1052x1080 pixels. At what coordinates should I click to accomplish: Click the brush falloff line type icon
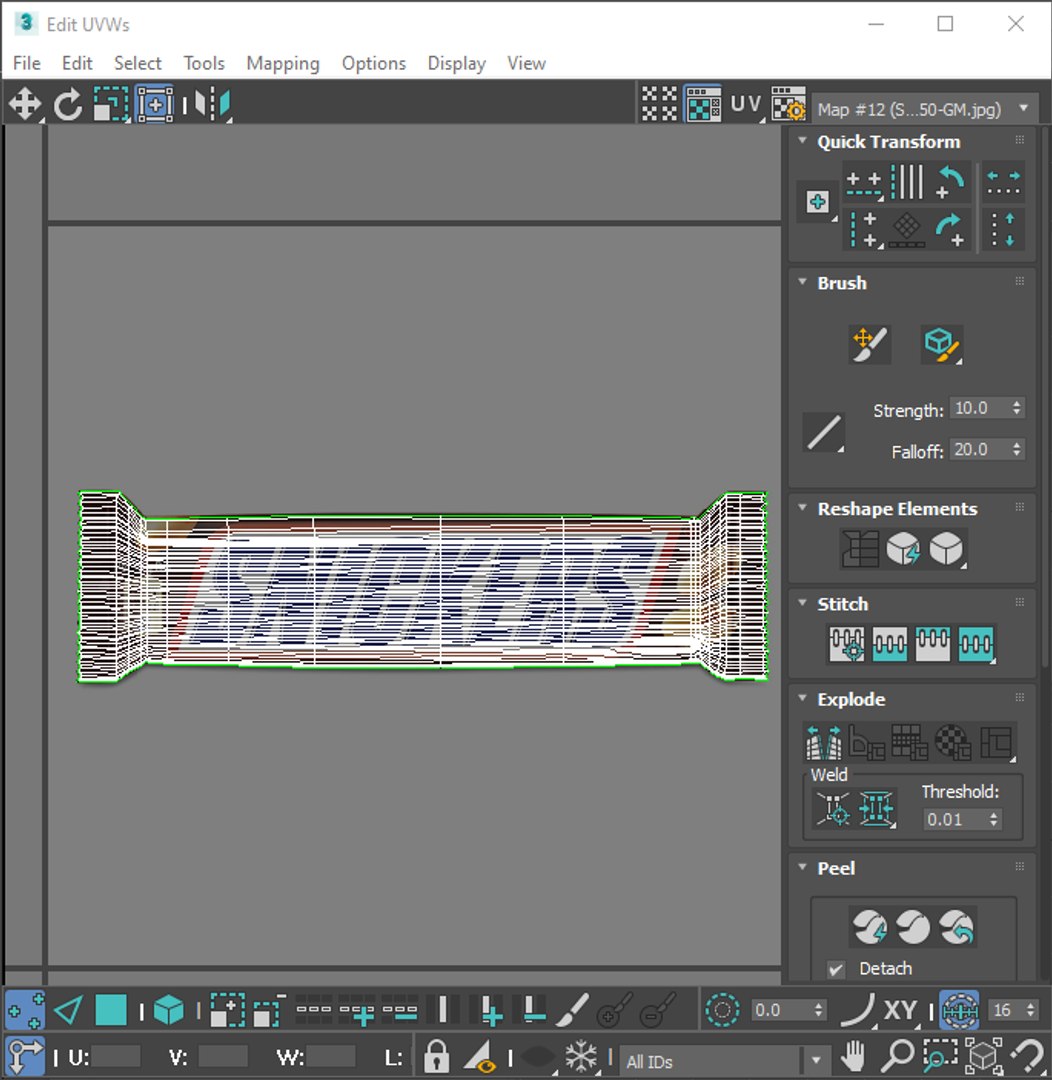(x=824, y=433)
